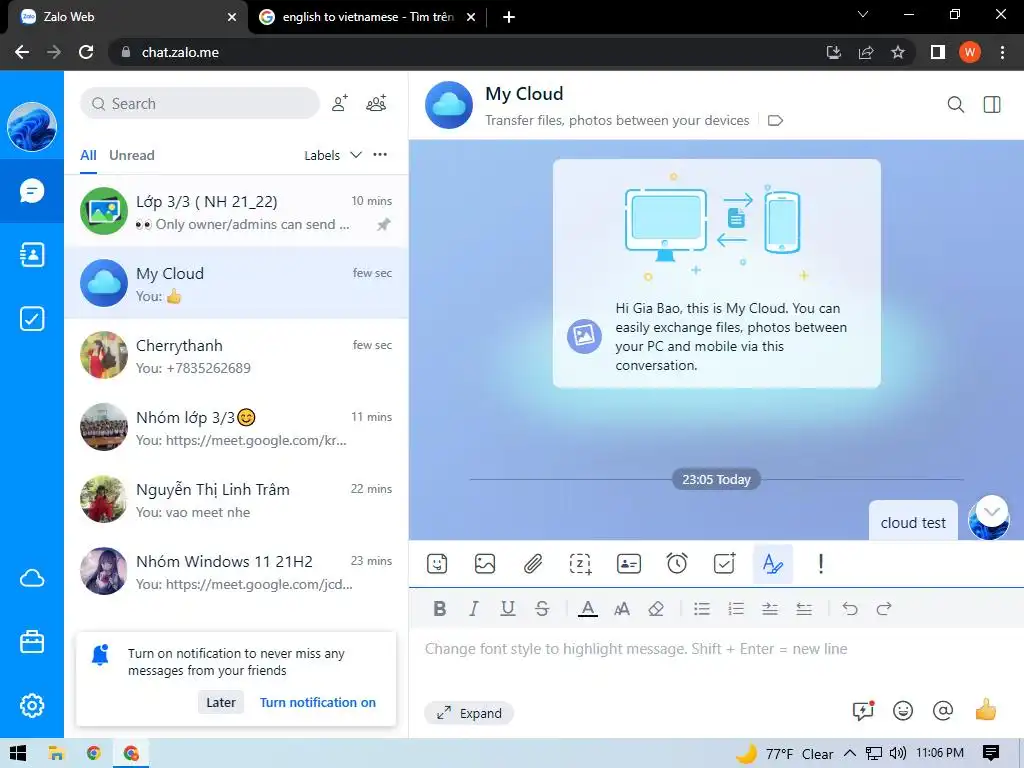Click the assign to-do task icon

[725, 563]
